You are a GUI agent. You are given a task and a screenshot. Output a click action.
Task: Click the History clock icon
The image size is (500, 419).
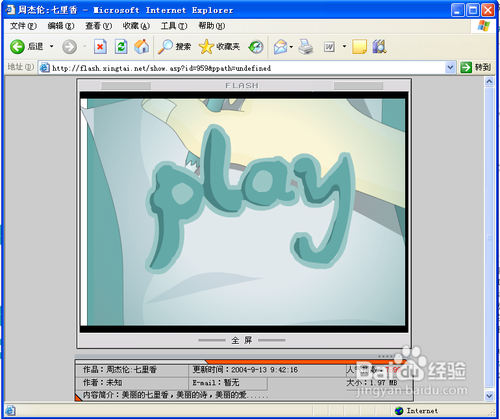pyautogui.click(x=256, y=47)
